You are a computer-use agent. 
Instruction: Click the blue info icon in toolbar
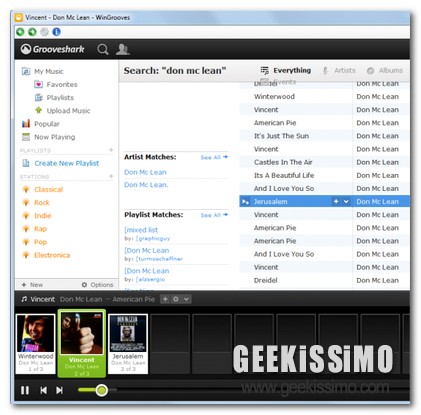pos(56,32)
